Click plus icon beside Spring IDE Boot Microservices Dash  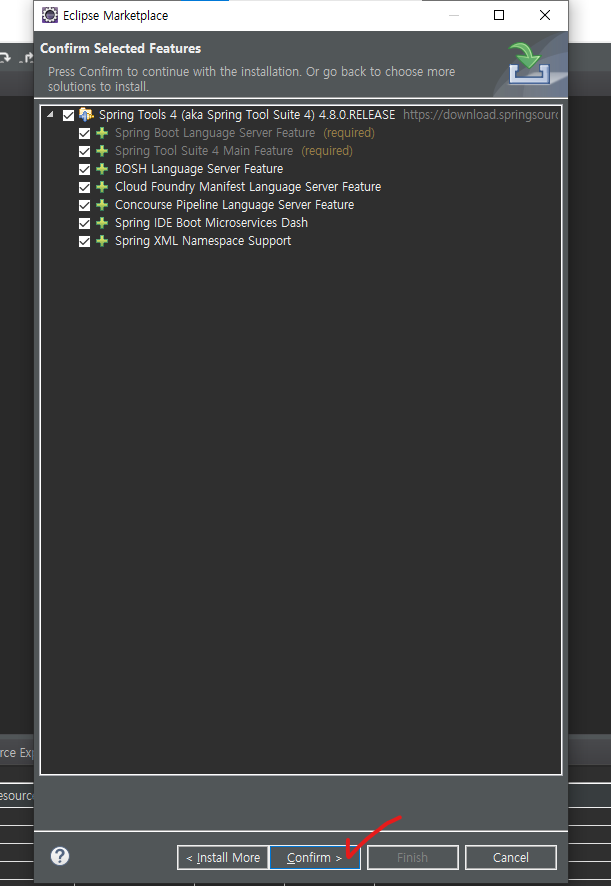pyautogui.click(x=102, y=223)
